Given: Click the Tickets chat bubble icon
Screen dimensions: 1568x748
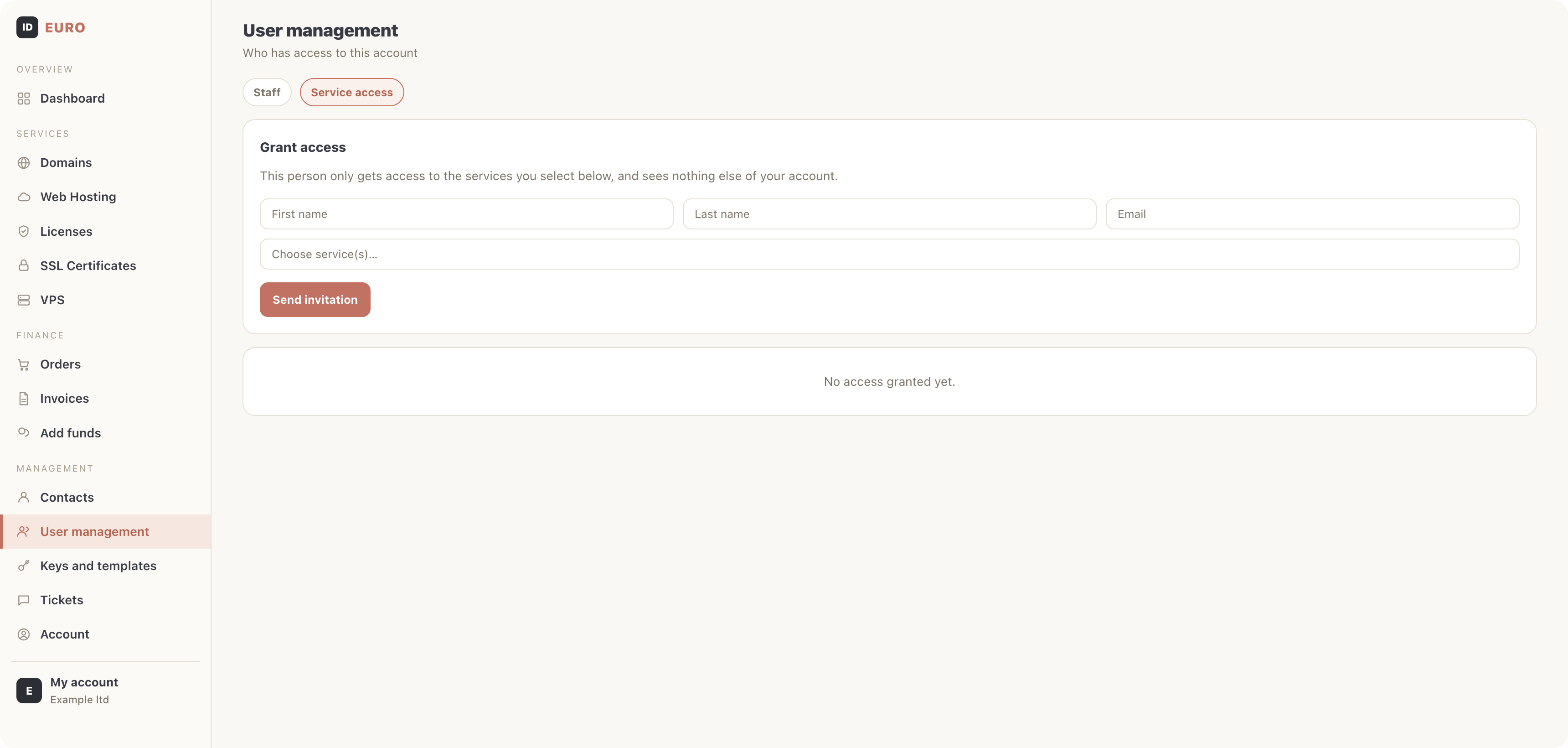Looking at the screenshot, I should [24, 600].
